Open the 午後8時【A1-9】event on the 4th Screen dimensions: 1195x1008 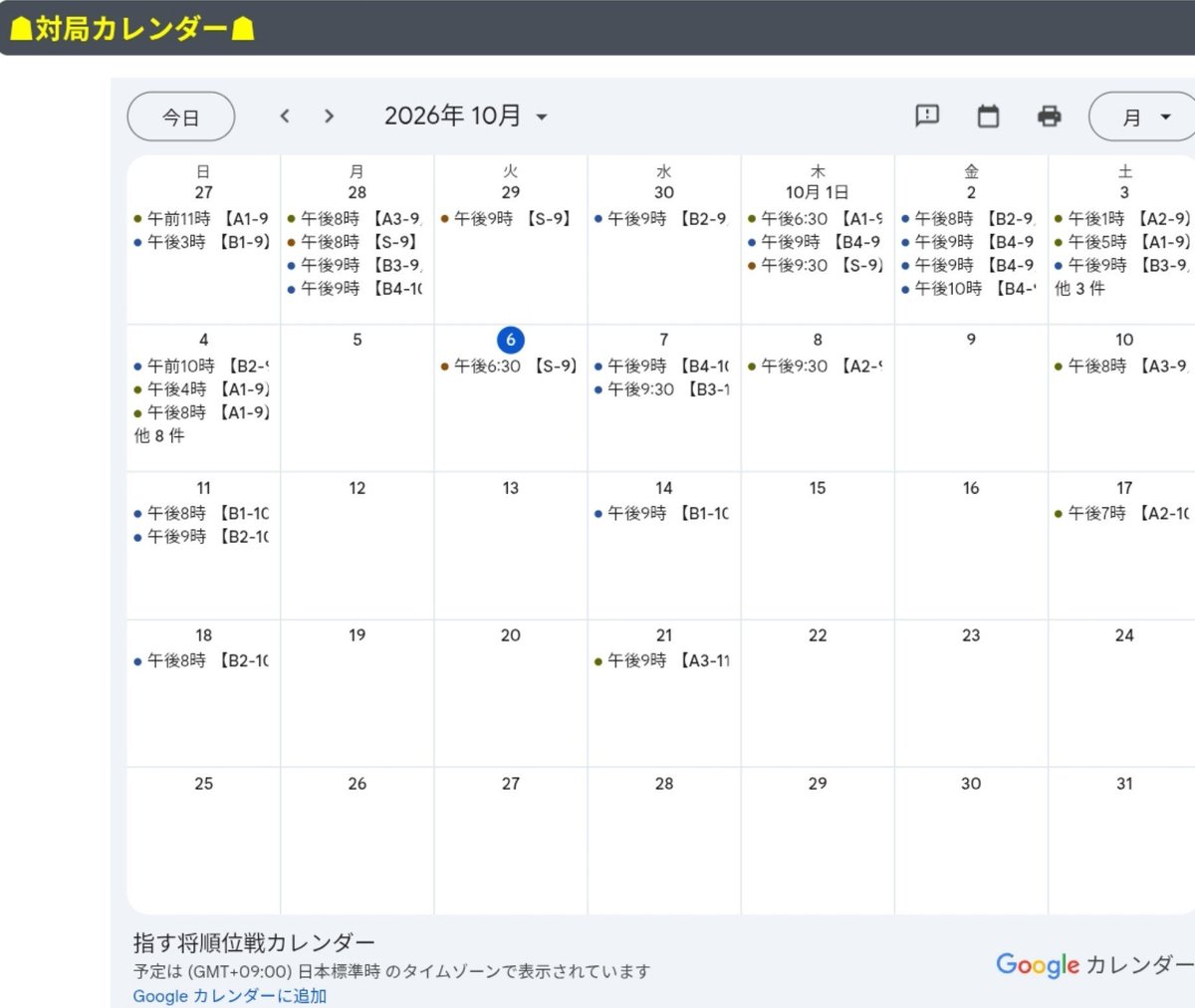coord(203,412)
